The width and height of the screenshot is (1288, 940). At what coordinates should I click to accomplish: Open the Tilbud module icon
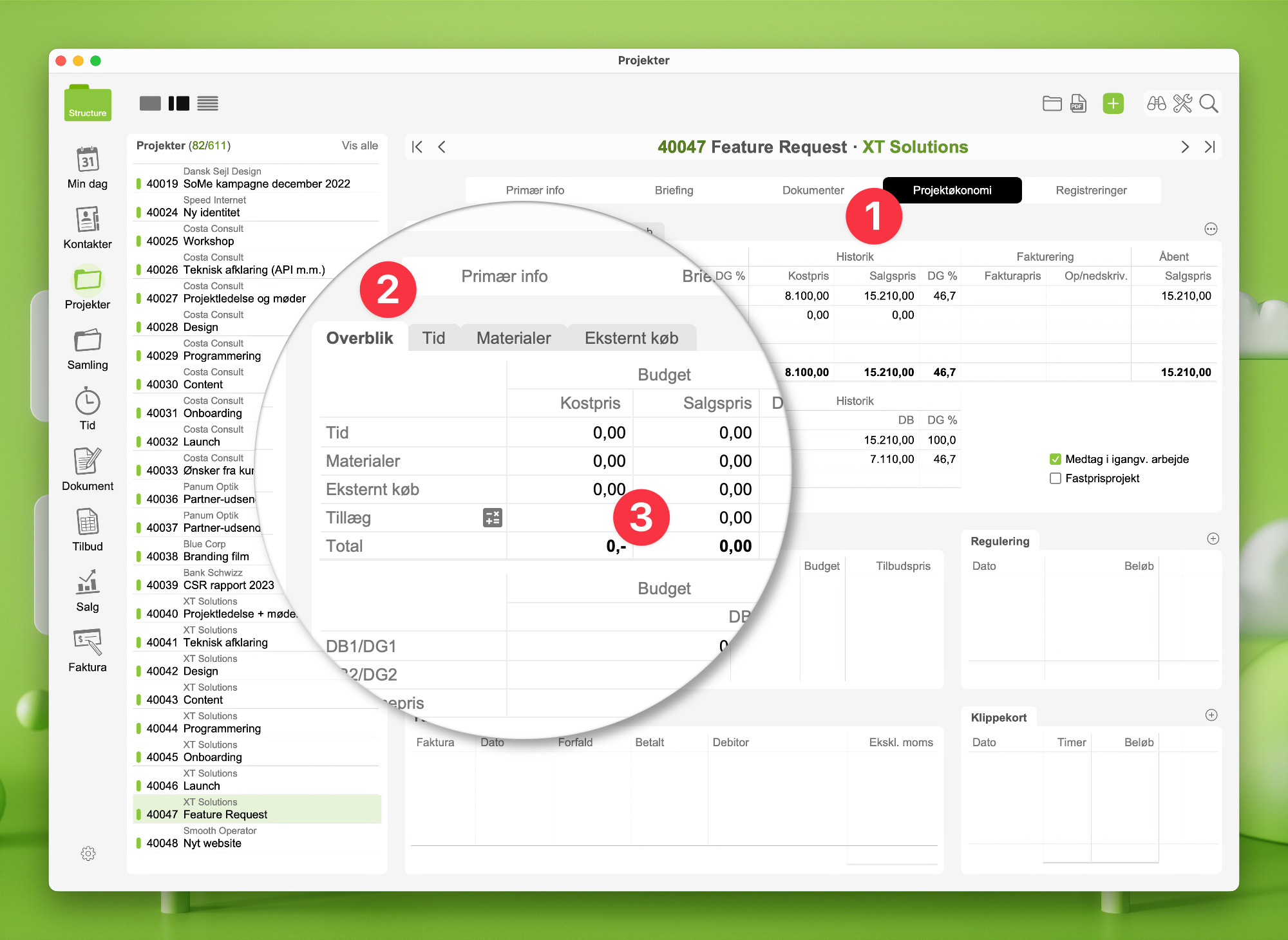tap(88, 523)
